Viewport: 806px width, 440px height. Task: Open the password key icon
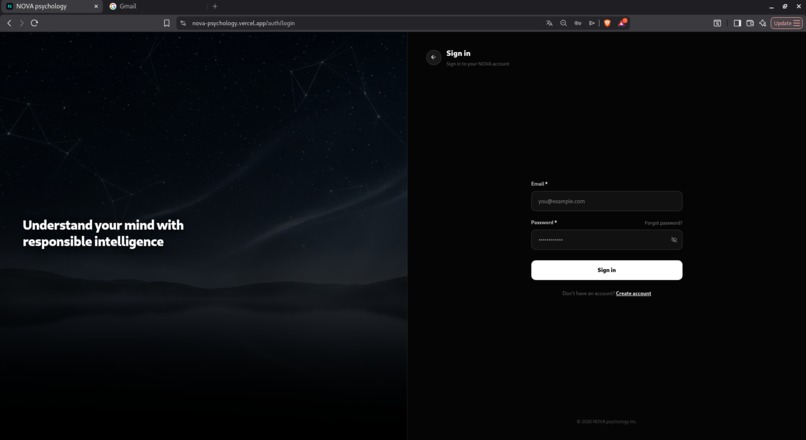point(578,23)
